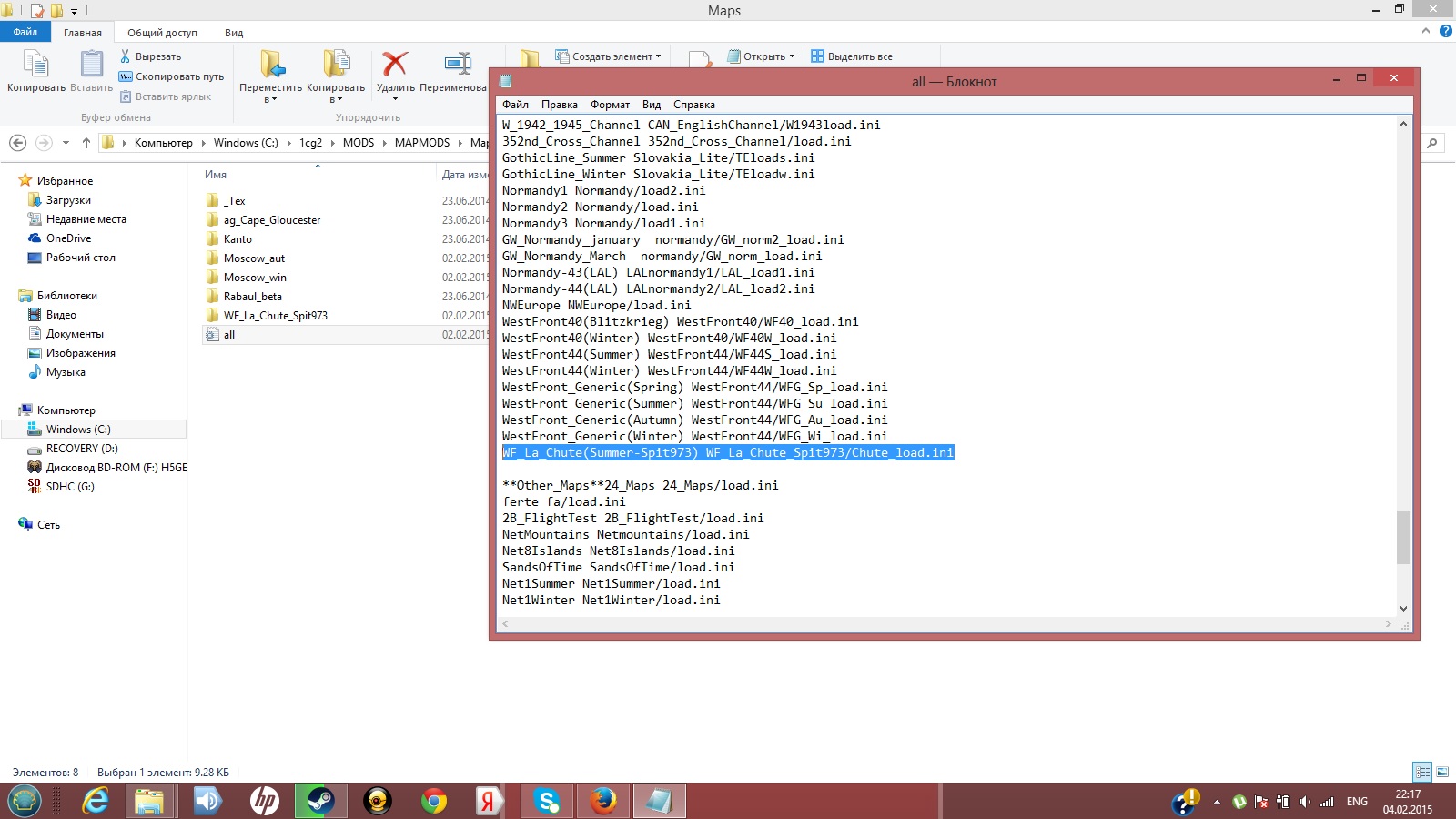Click the 1cg2 breadcrumb segment
The height and width of the screenshot is (819, 1456).
[x=310, y=143]
